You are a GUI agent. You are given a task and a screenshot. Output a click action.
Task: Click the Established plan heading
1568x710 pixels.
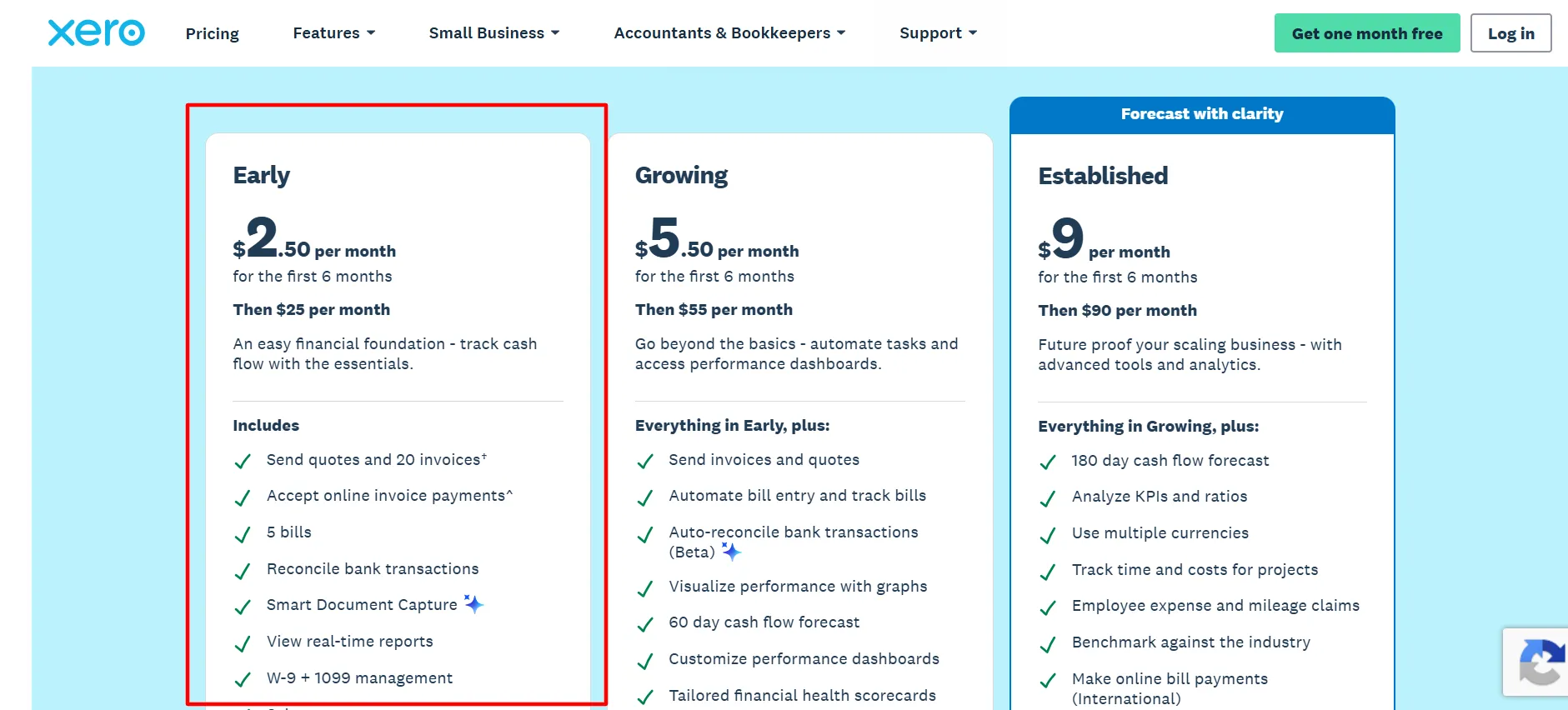[x=1103, y=176]
